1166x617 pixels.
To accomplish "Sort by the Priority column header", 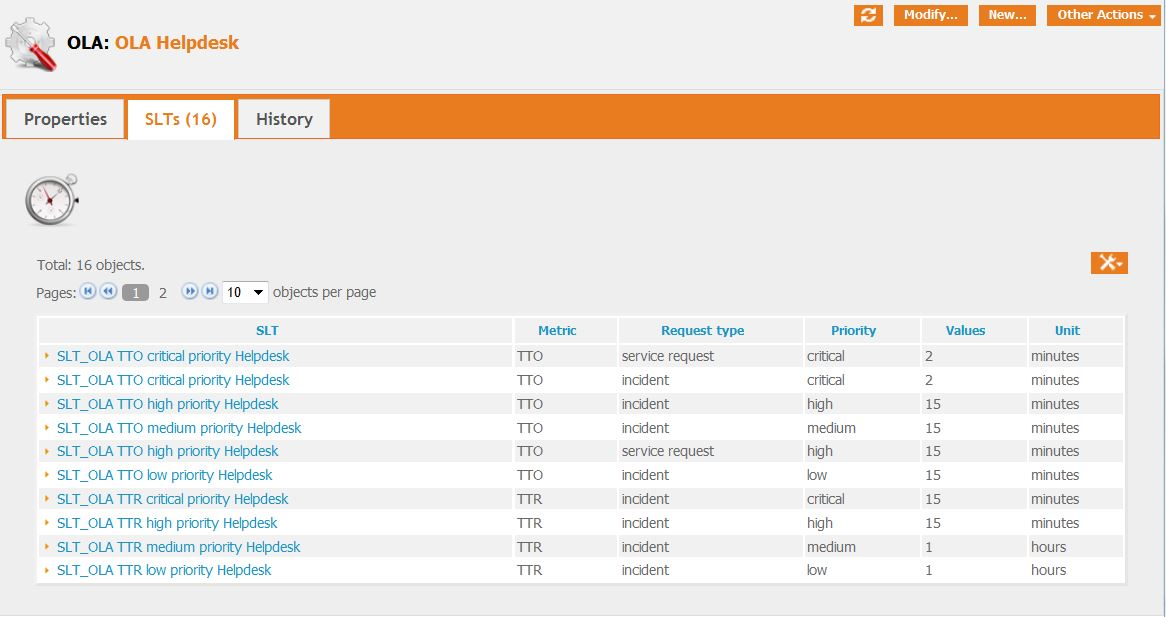I will (853, 331).
